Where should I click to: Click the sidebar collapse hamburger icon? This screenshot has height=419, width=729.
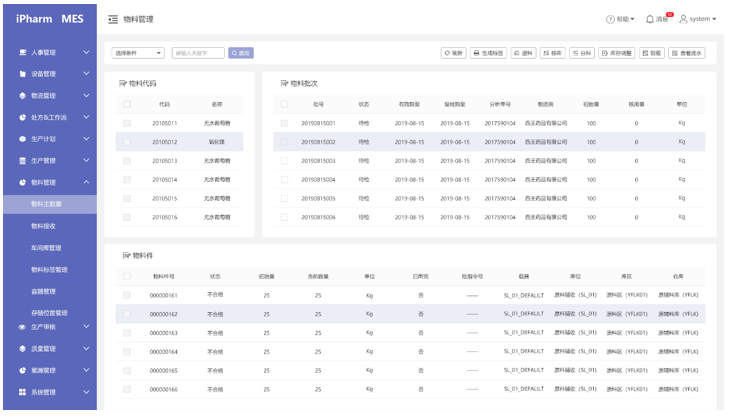point(113,19)
